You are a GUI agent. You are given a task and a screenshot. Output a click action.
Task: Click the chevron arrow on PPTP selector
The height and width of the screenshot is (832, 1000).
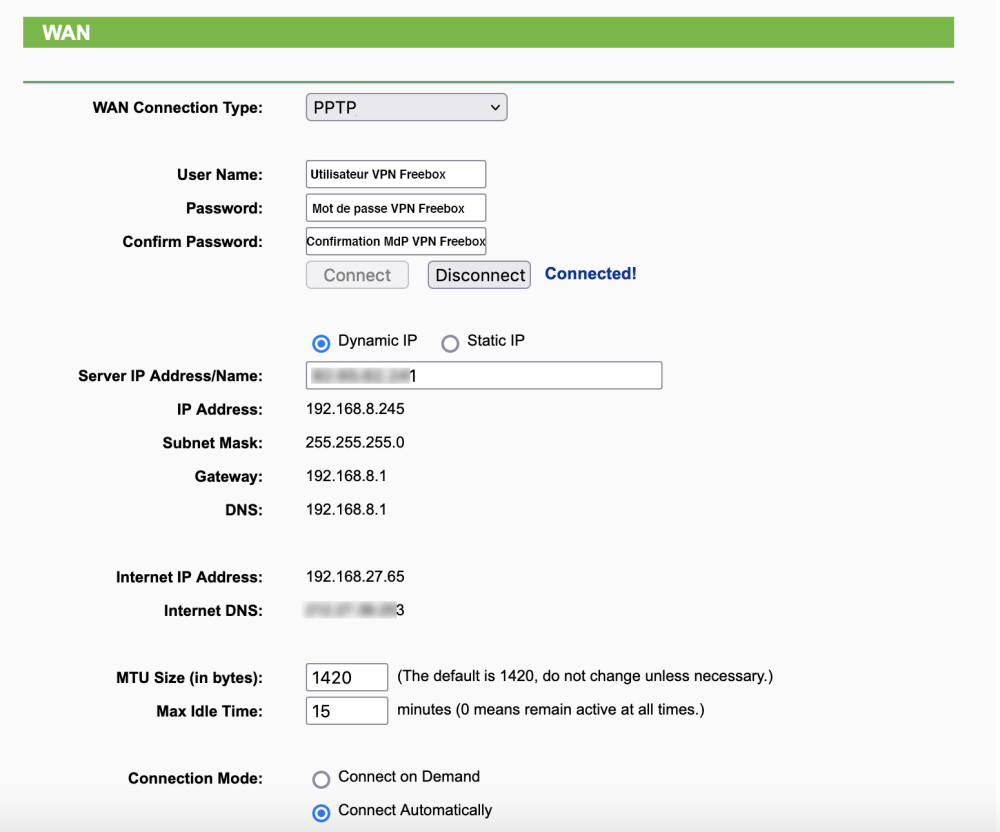494,107
